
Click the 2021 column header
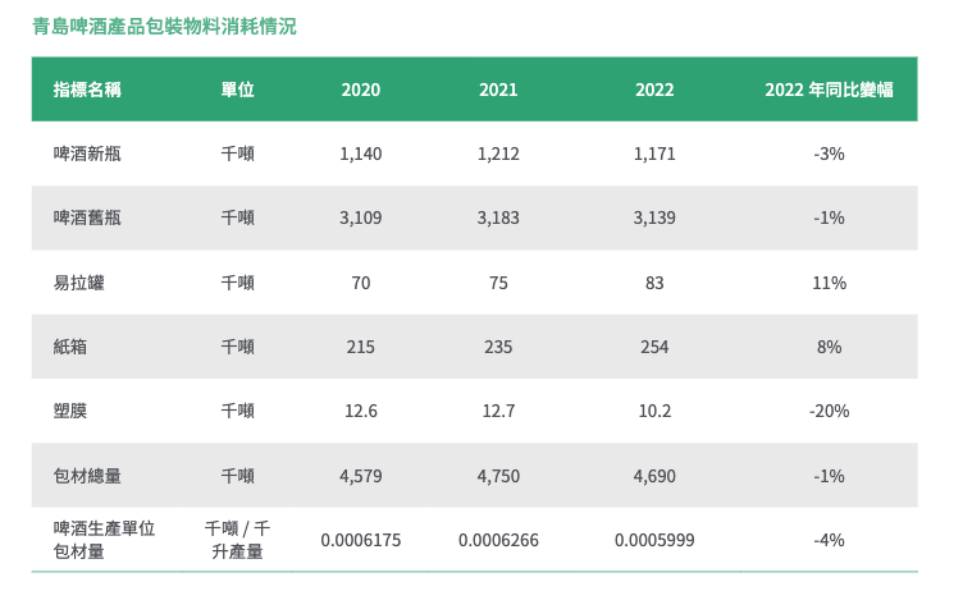498,89
